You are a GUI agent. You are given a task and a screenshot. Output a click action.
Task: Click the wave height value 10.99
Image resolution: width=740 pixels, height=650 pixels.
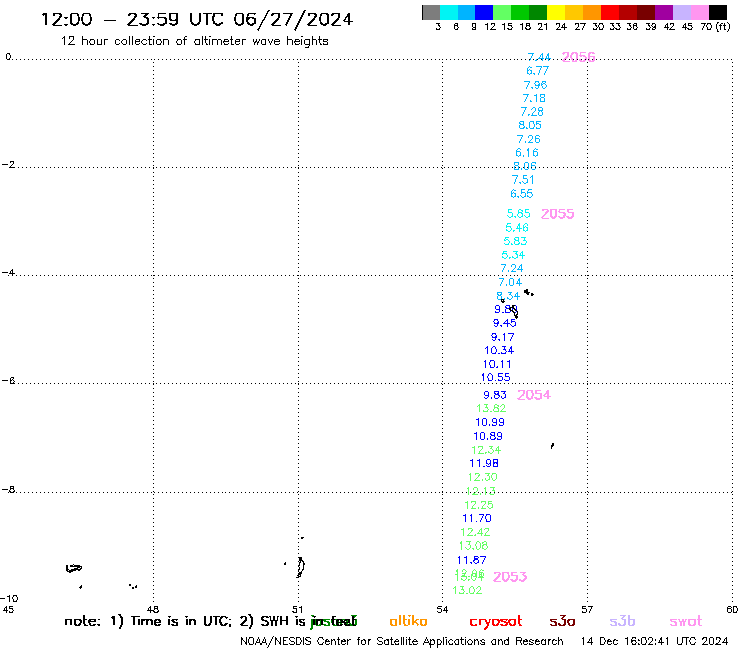pos(490,422)
